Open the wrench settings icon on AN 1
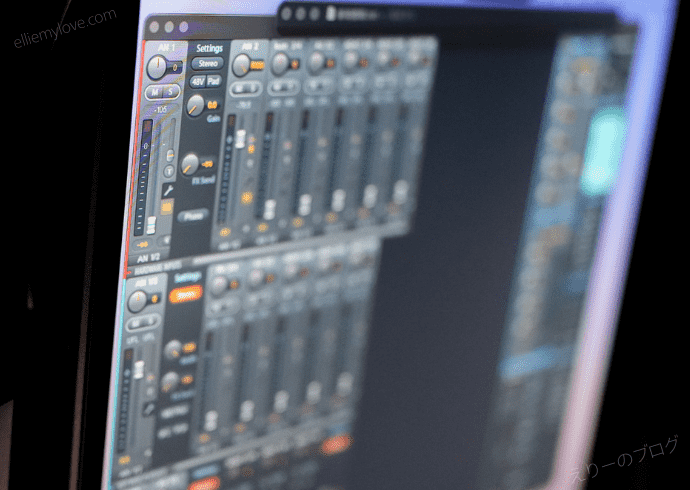This screenshot has height=490, width=690. point(170,189)
